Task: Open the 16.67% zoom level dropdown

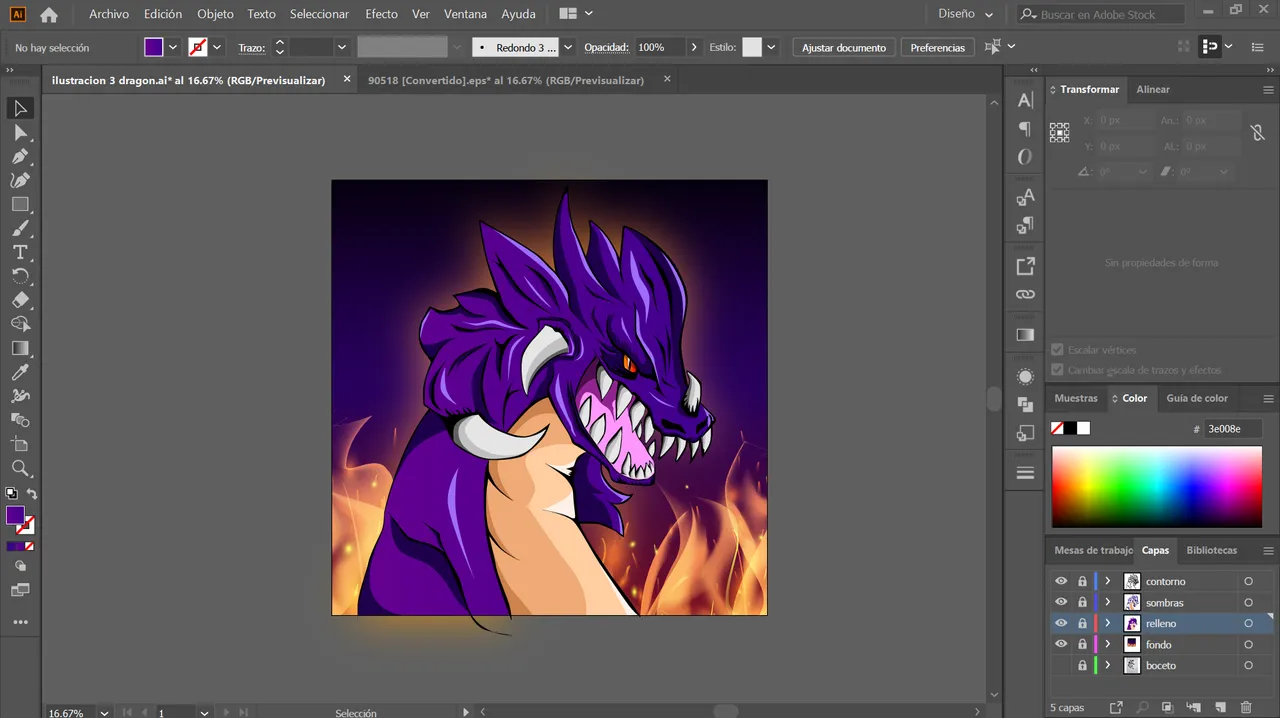Action: point(104,713)
